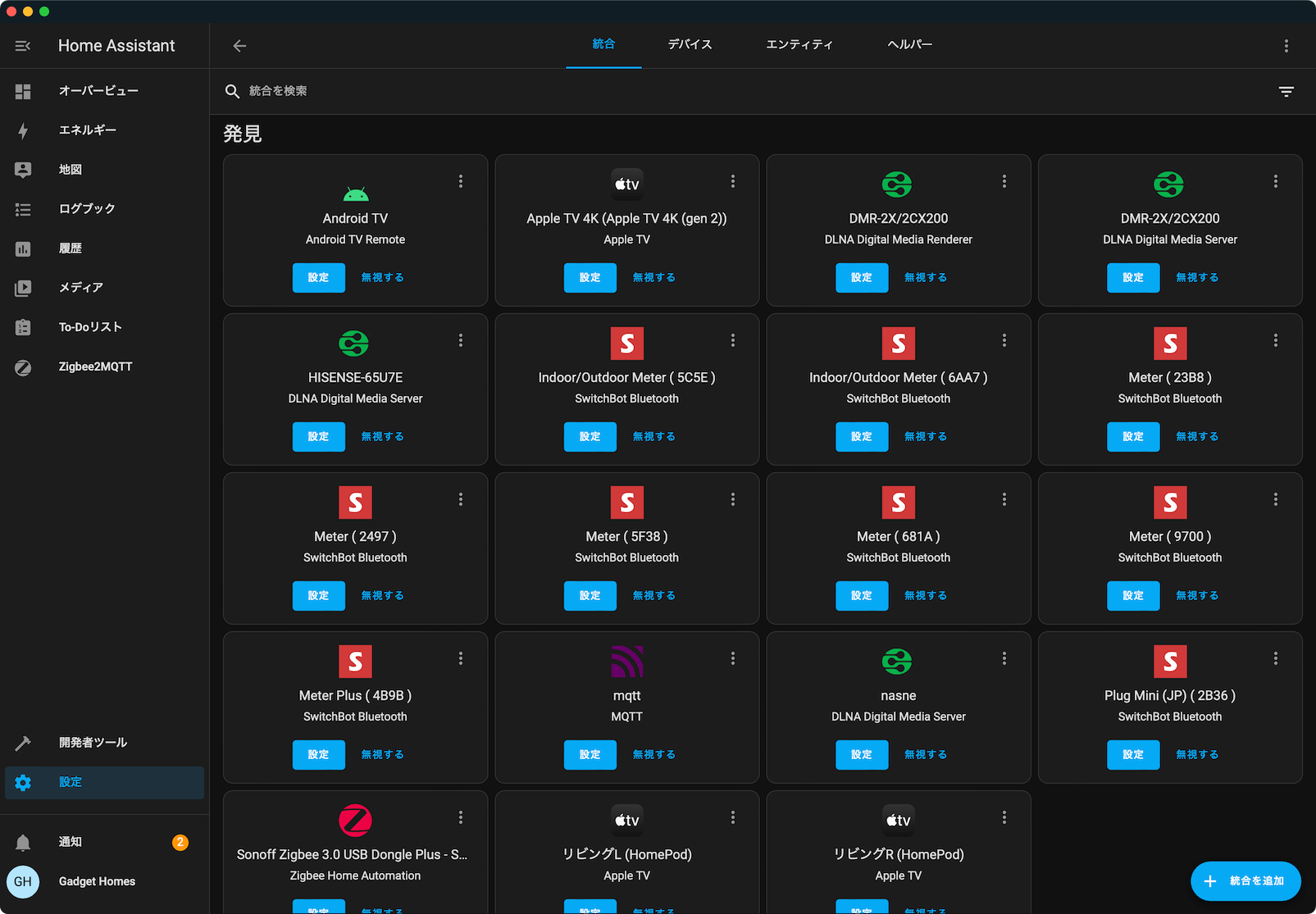Open the filter icon beside search
Viewport: 1316px width, 914px height.
point(1286,91)
